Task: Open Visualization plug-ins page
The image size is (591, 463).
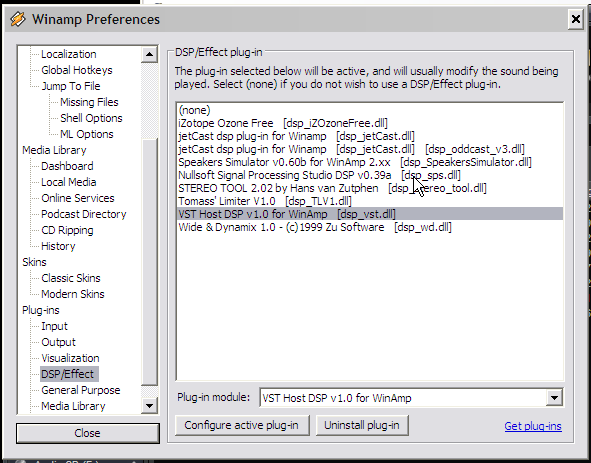Action: pyautogui.click(x=70, y=358)
